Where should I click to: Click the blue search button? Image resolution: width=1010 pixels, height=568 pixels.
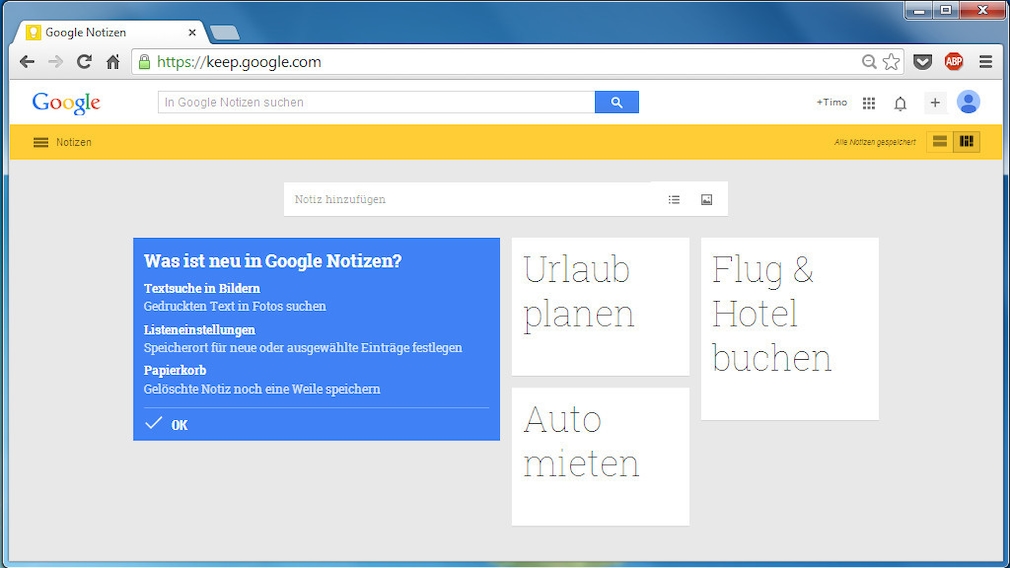pos(616,102)
